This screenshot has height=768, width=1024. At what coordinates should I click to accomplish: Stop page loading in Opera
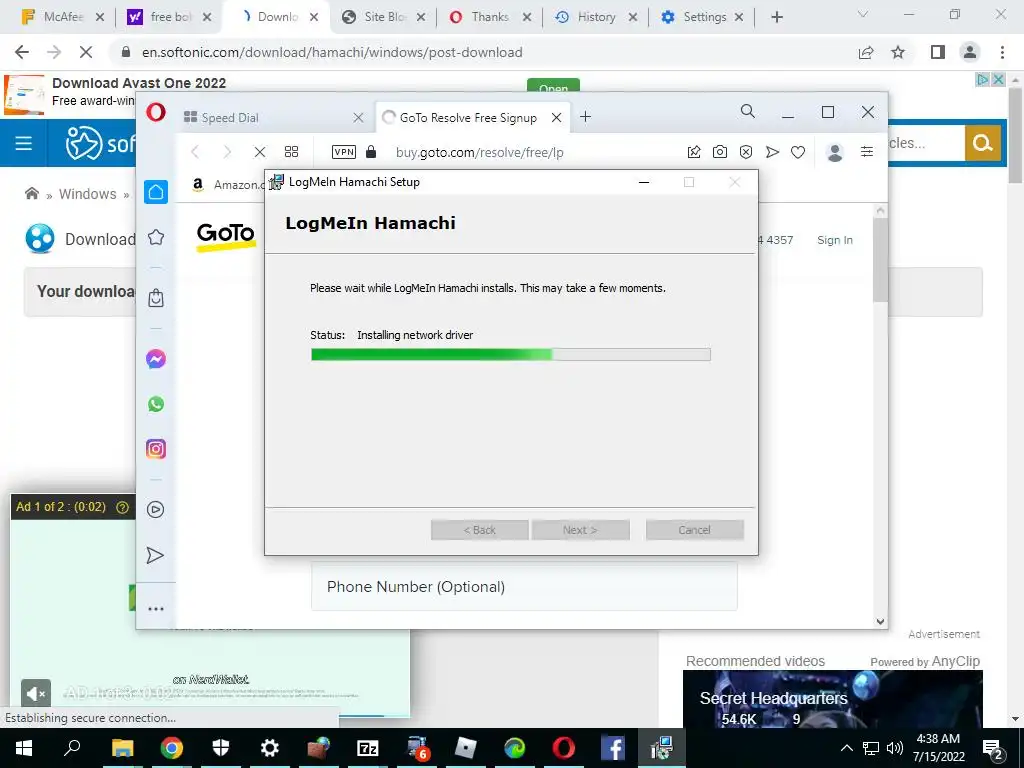[x=260, y=152]
